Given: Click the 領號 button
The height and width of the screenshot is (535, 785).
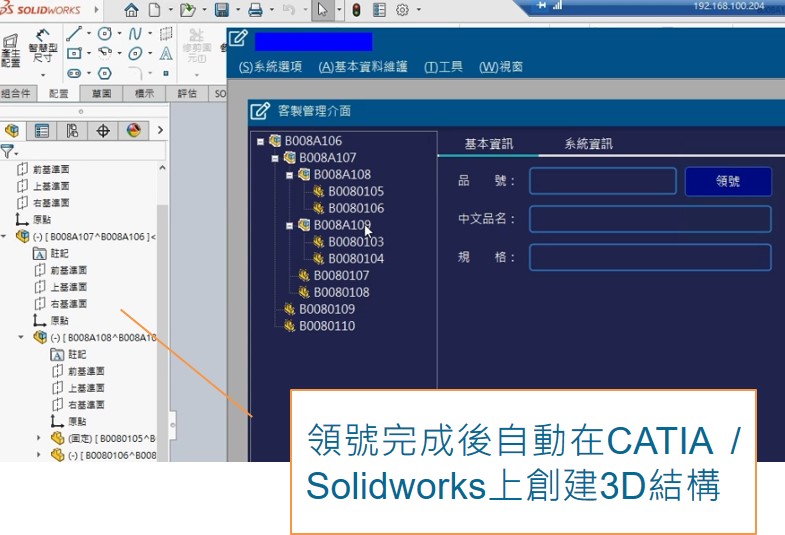Looking at the screenshot, I should (728, 181).
